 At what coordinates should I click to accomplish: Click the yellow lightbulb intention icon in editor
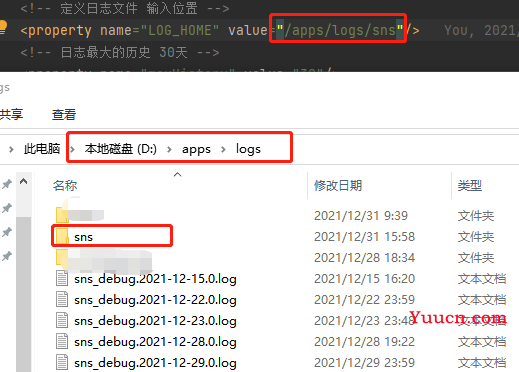(3, 27)
